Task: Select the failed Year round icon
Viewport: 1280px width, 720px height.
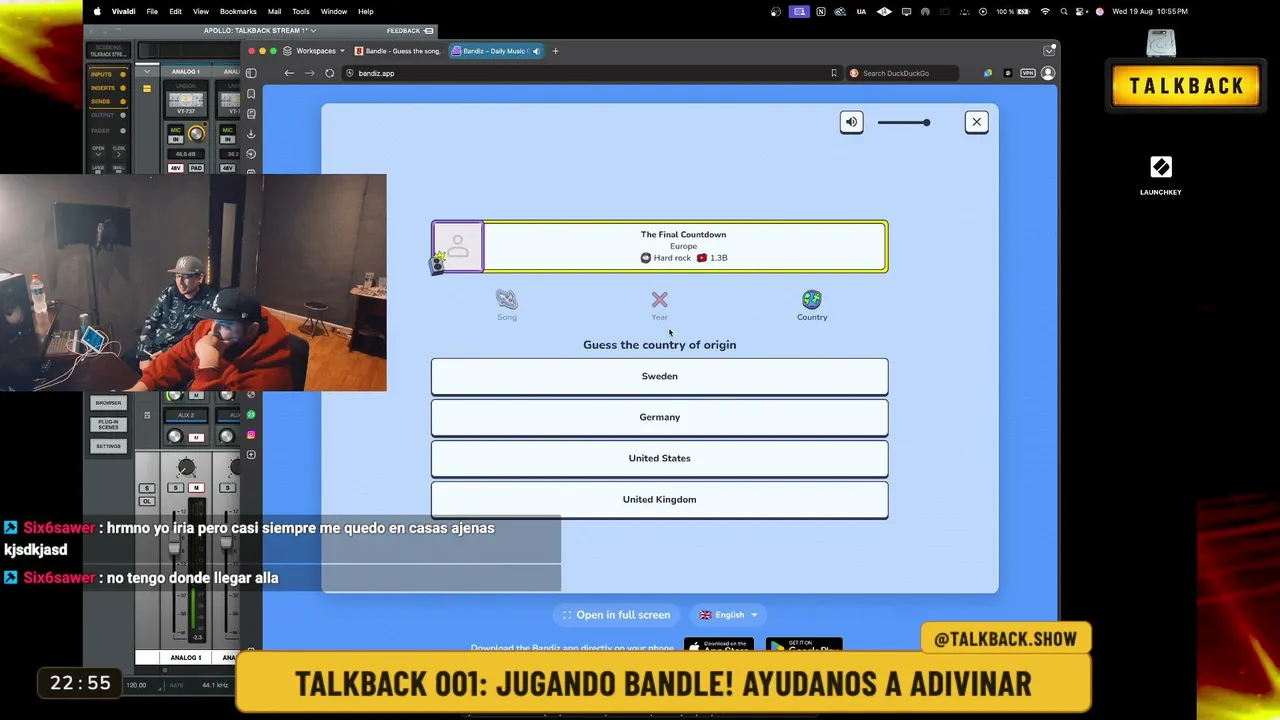Action: 659,305
